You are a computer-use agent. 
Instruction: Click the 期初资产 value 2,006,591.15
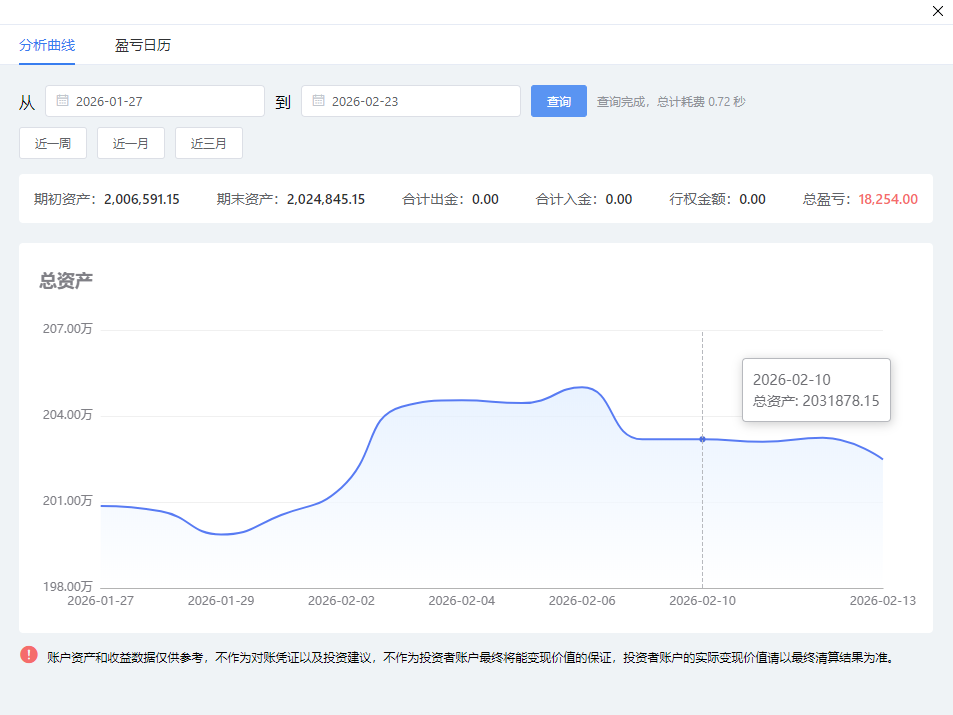(x=141, y=199)
